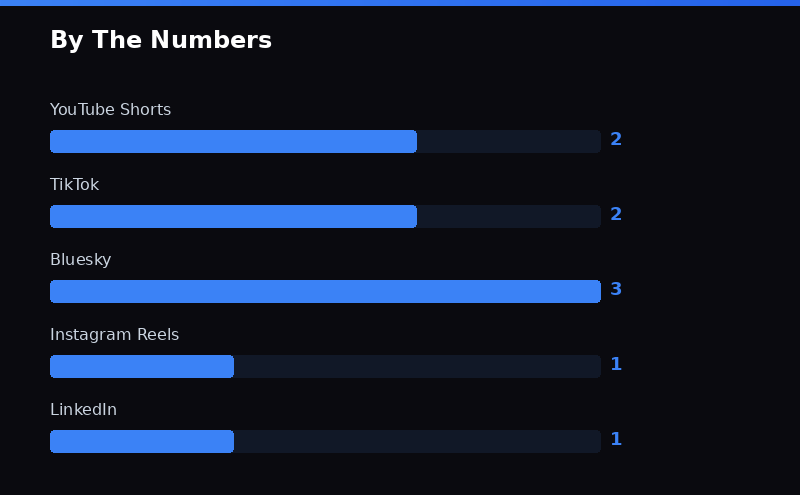Image resolution: width=800 pixels, height=495 pixels.
Task: Click the full Bluesky progress bar
Action: (x=325, y=291)
